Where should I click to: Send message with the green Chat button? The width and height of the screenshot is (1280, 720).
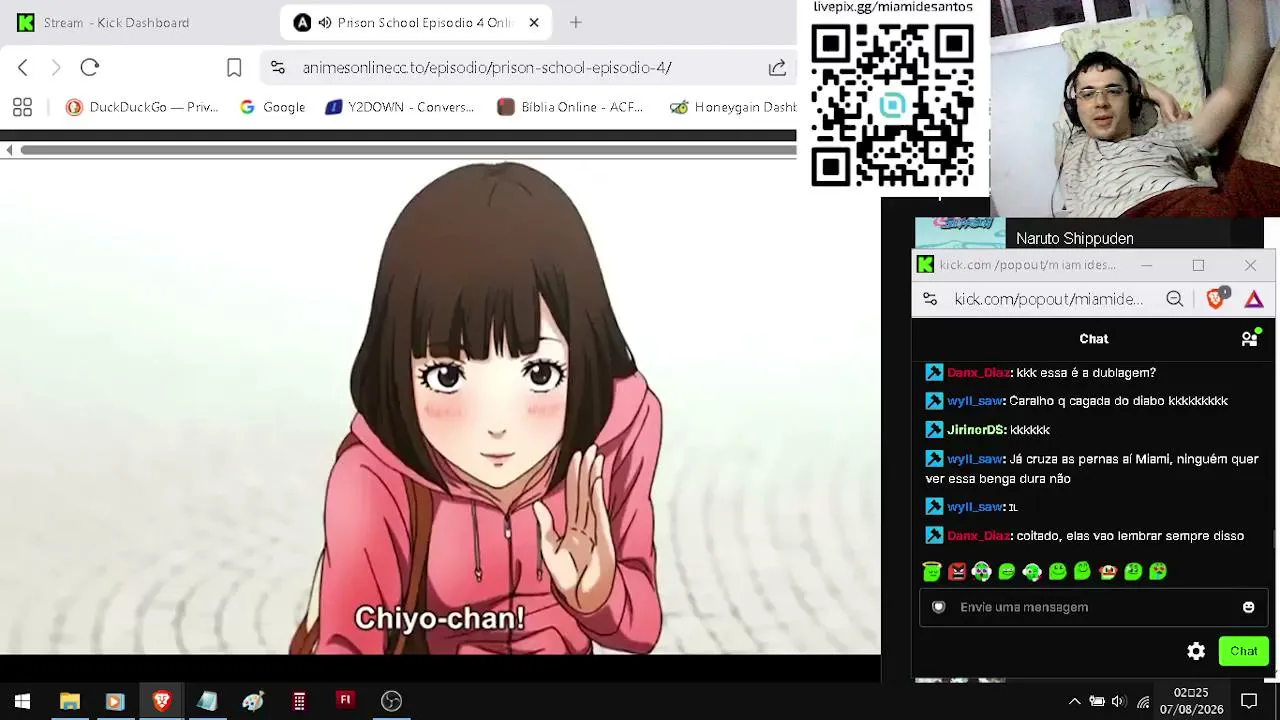tap(1244, 651)
